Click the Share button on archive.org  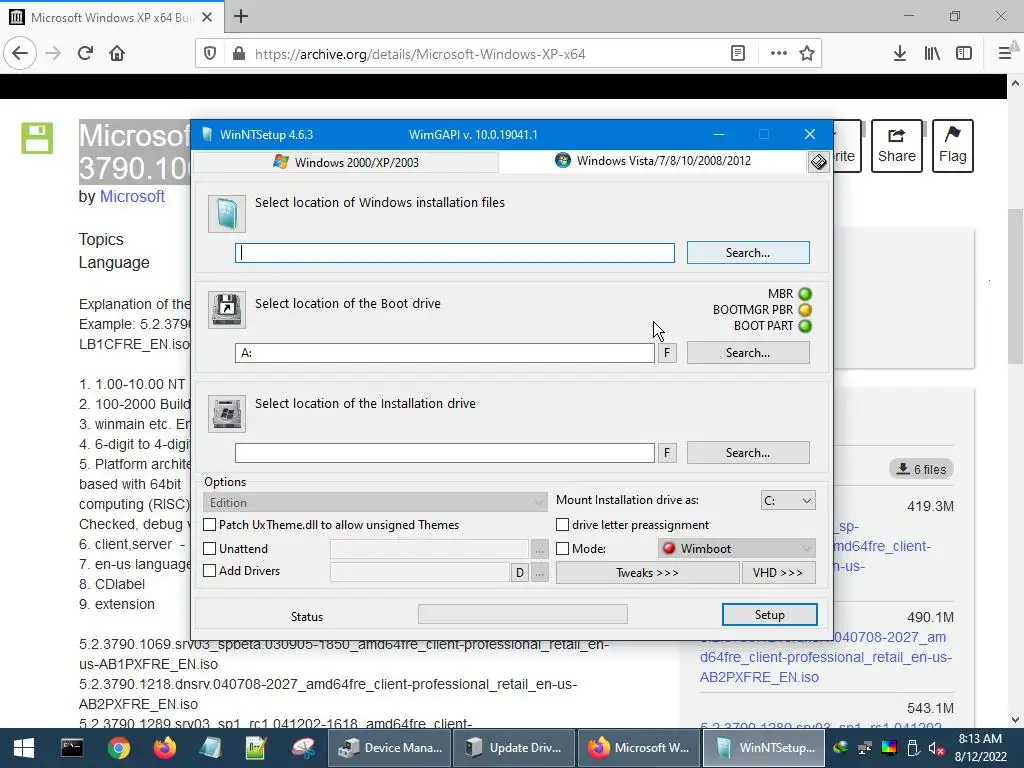click(x=897, y=146)
